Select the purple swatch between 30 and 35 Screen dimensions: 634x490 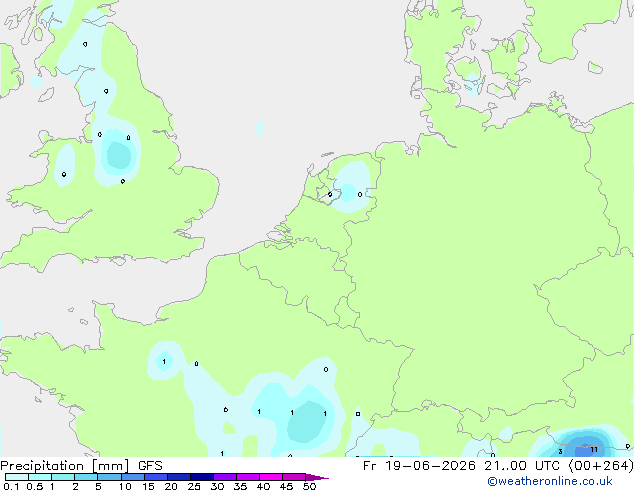click(225, 477)
